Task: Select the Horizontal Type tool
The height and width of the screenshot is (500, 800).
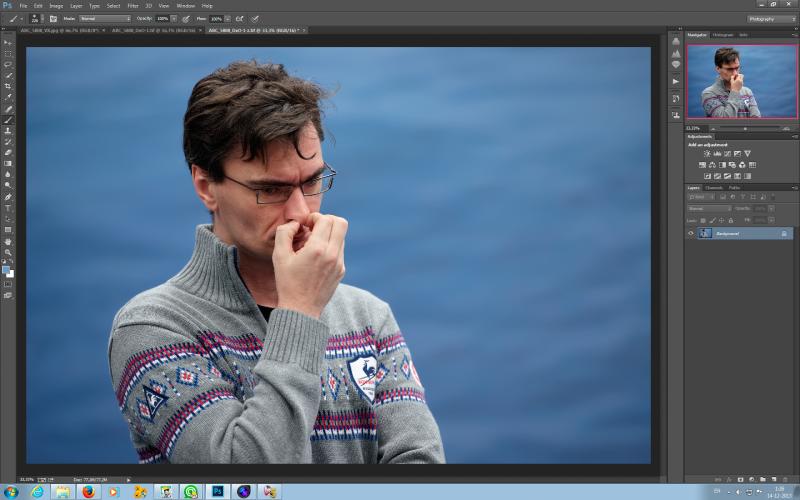Action: tap(8, 208)
